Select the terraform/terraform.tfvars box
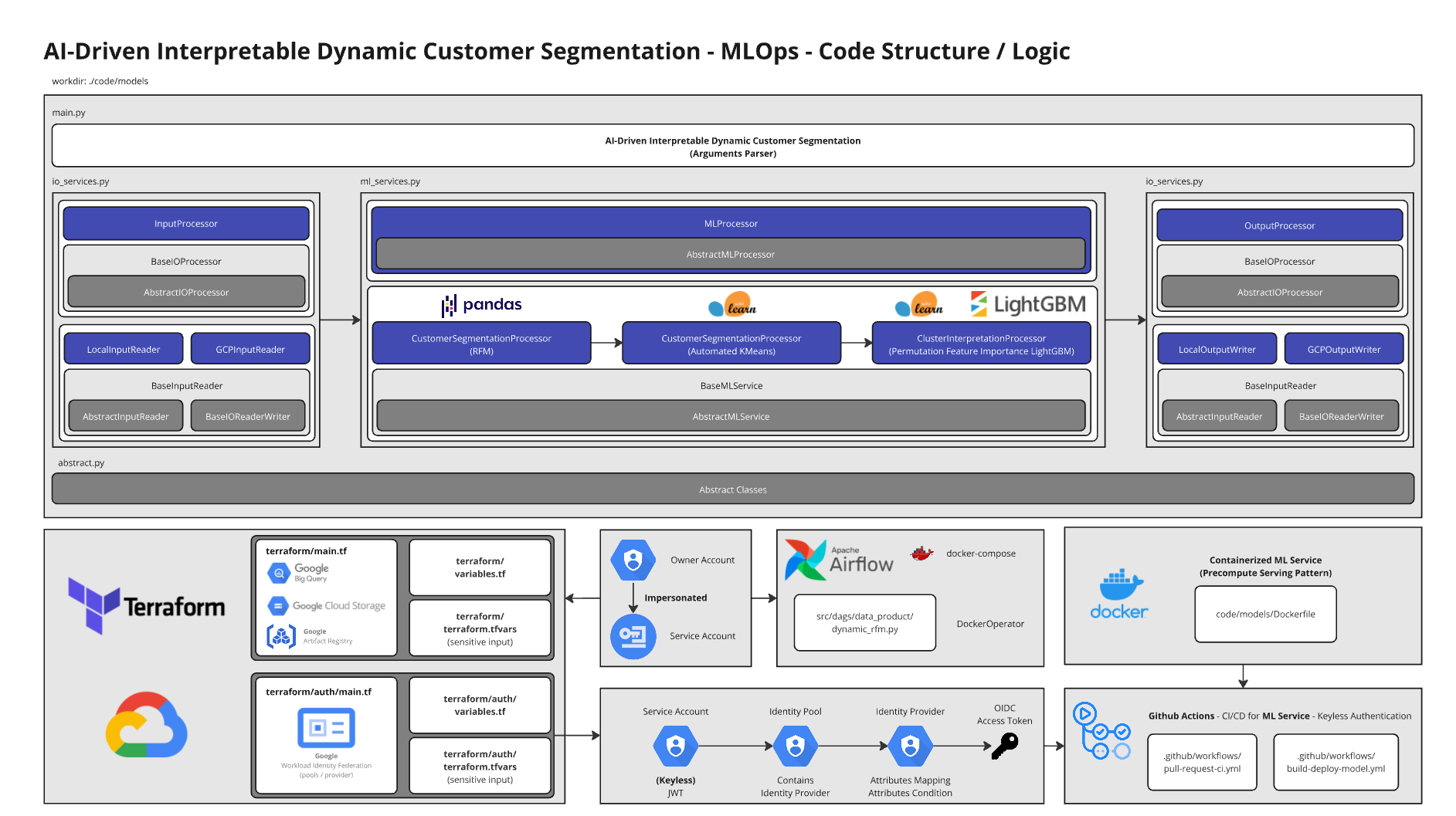The width and height of the screenshot is (1456, 816). [x=480, y=628]
